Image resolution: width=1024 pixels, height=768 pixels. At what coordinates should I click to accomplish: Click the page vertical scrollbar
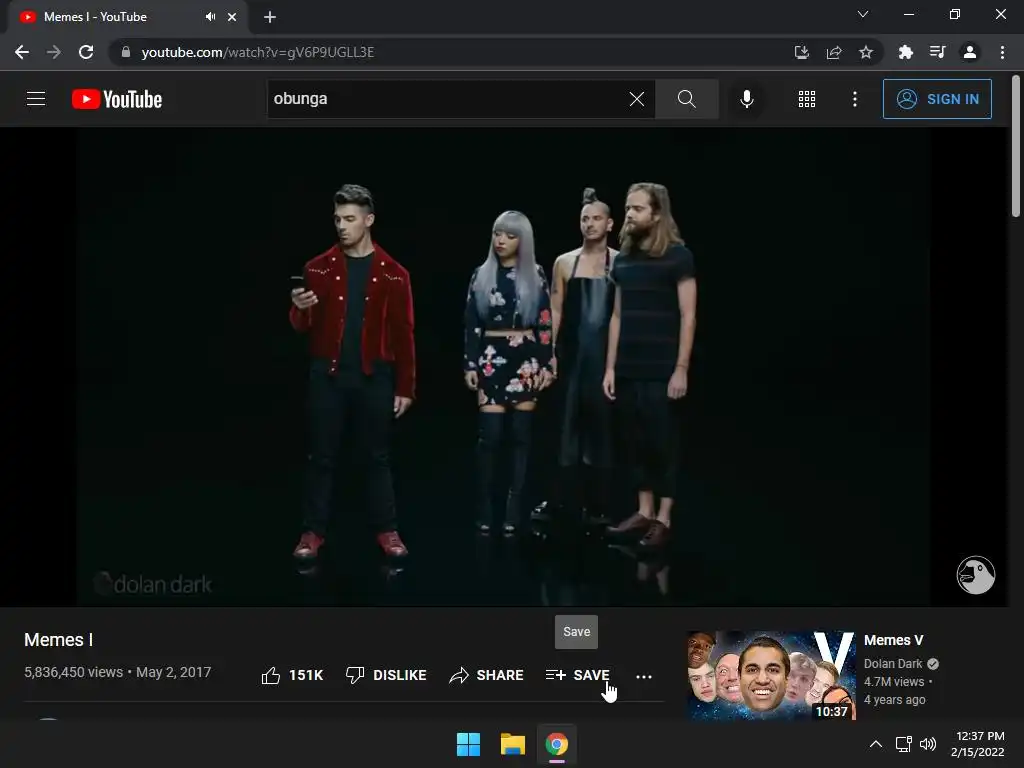pyautogui.click(x=1016, y=146)
